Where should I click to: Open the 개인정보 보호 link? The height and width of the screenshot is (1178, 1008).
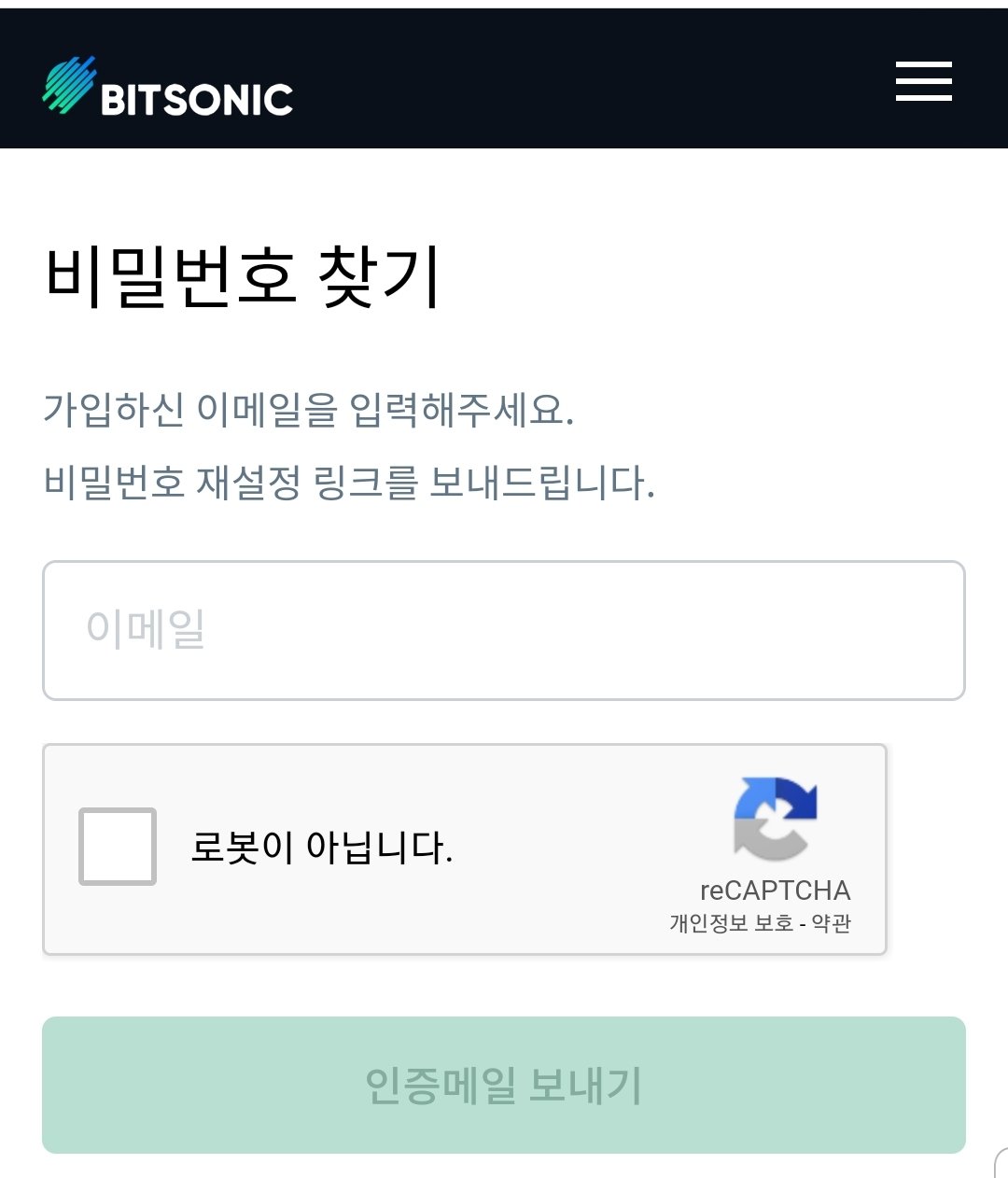(731, 923)
